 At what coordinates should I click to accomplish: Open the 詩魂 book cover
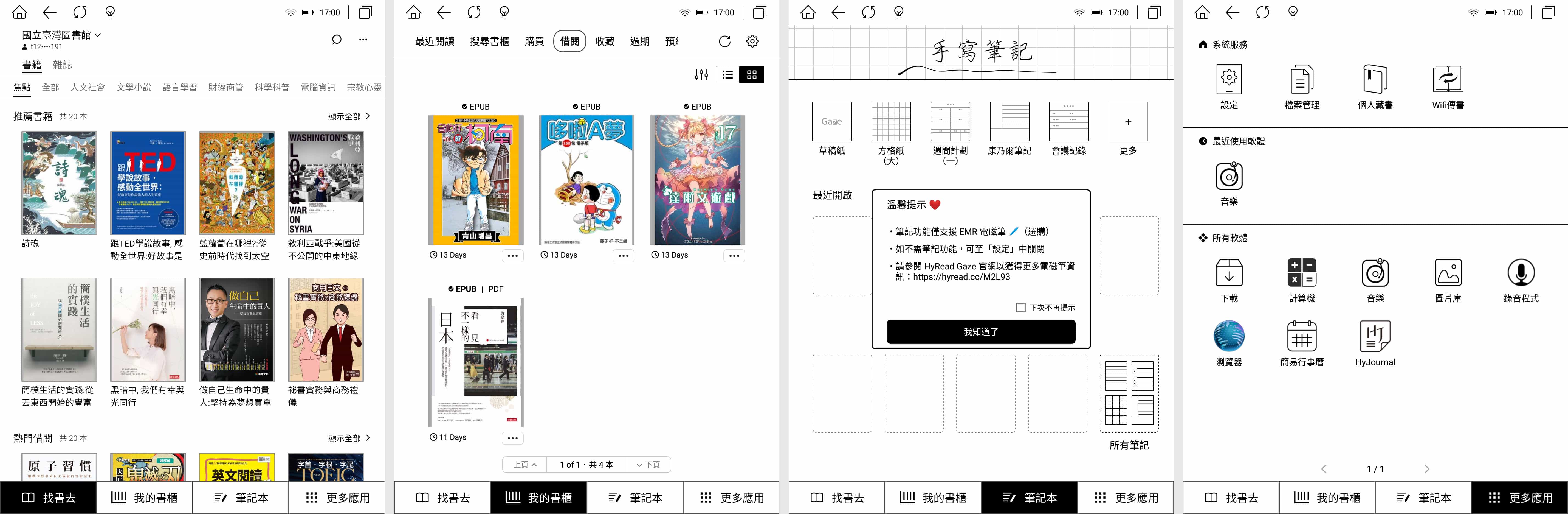click(x=59, y=183)
